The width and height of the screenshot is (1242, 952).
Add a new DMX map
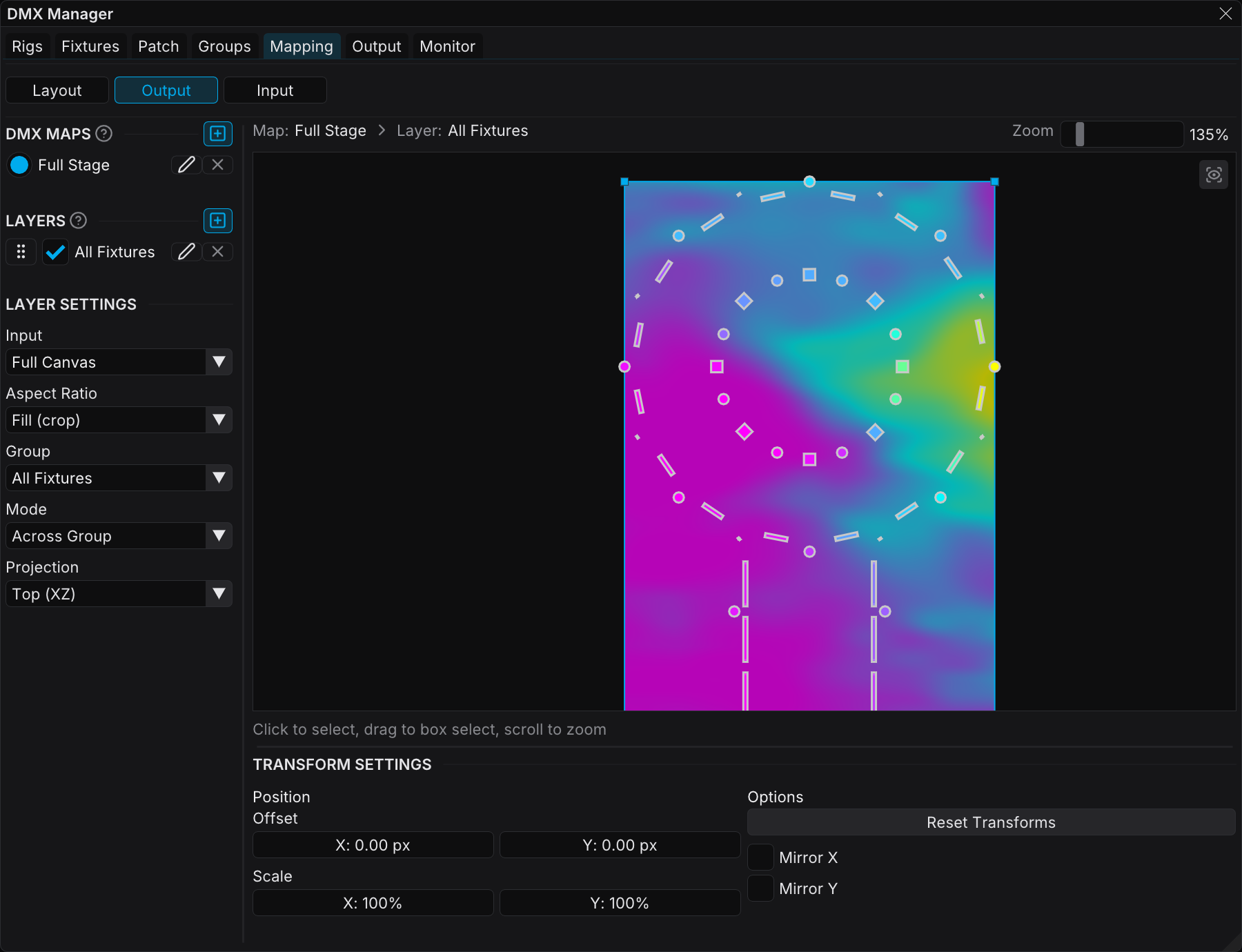tap(218, 134)
